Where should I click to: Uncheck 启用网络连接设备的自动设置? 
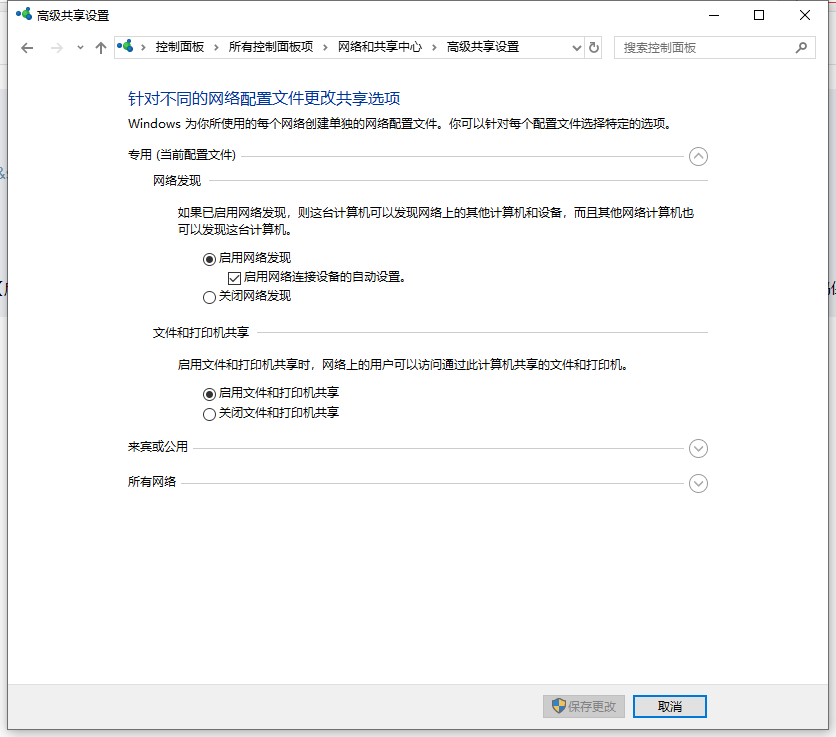coord(234,276)
